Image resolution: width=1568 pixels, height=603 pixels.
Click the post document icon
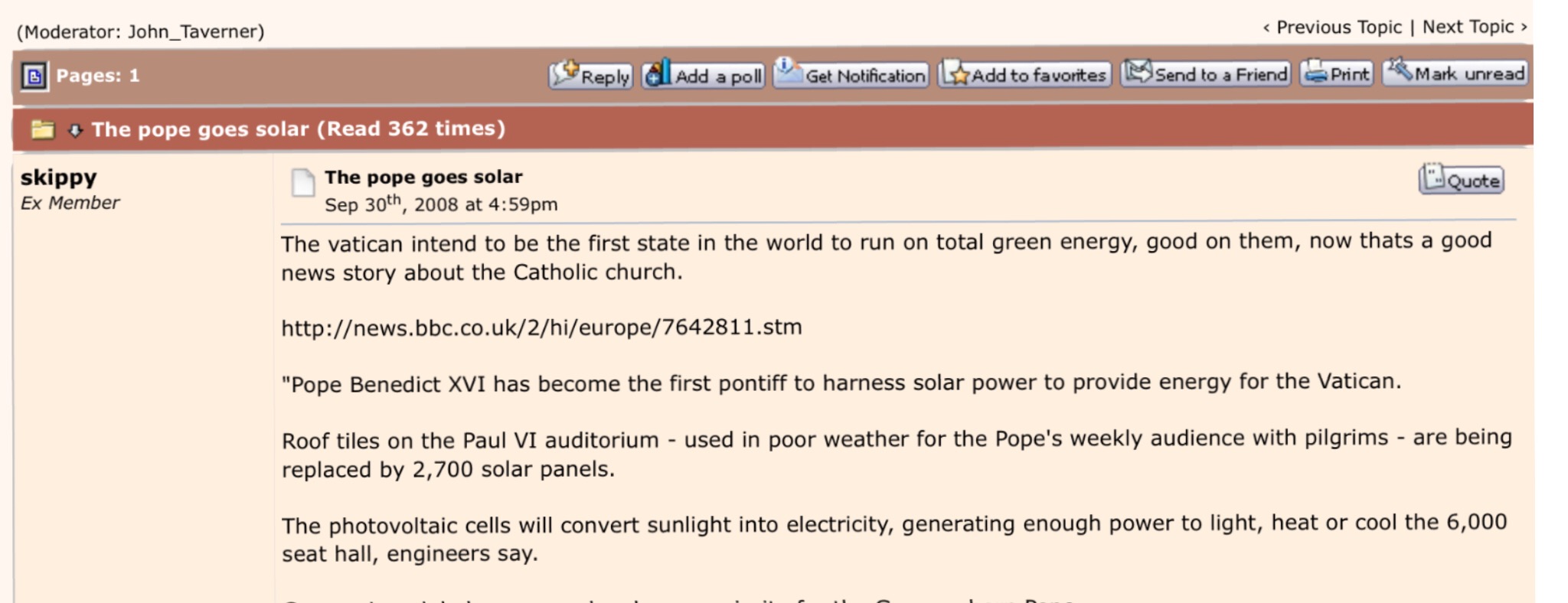coord(303,182)
